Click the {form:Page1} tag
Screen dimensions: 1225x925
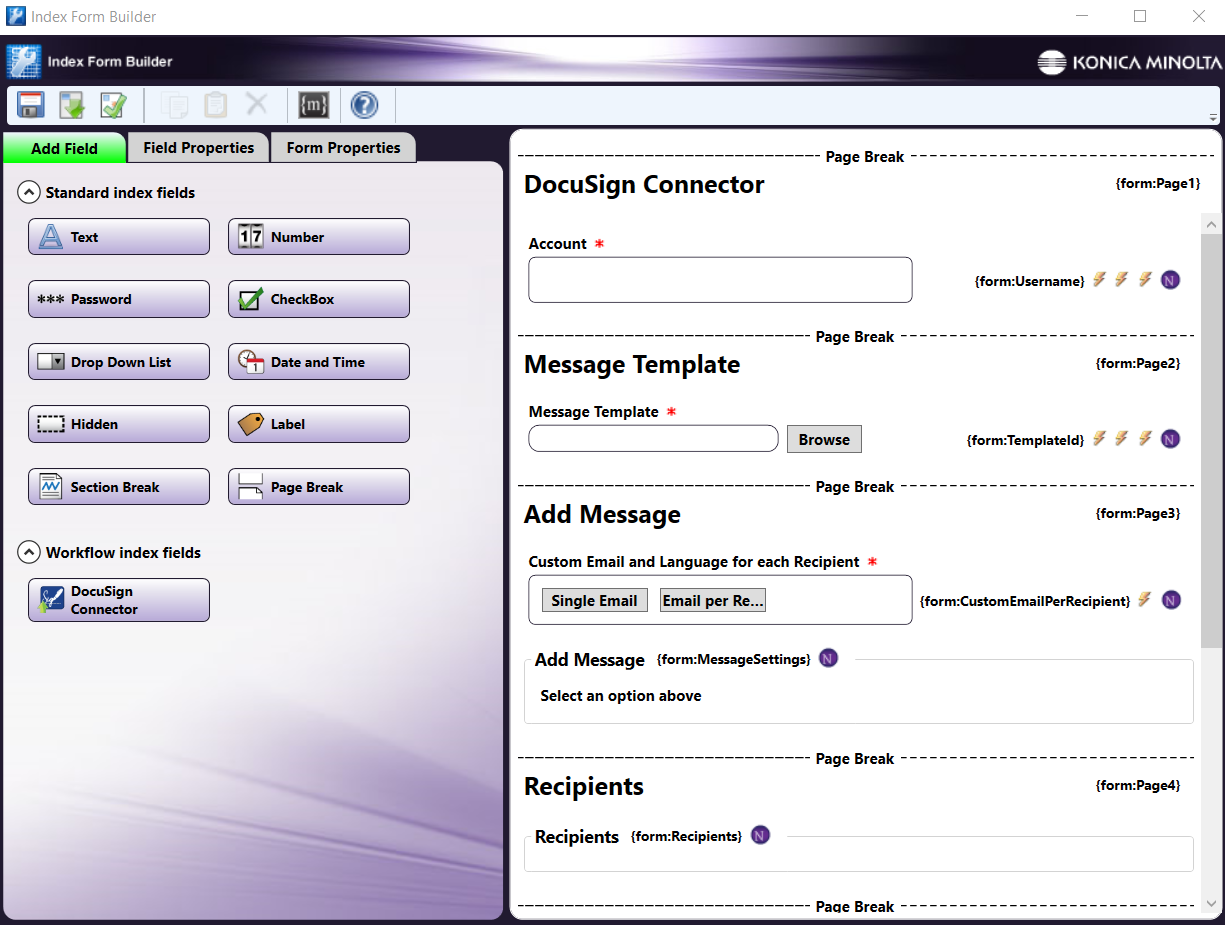point(1157,183)
